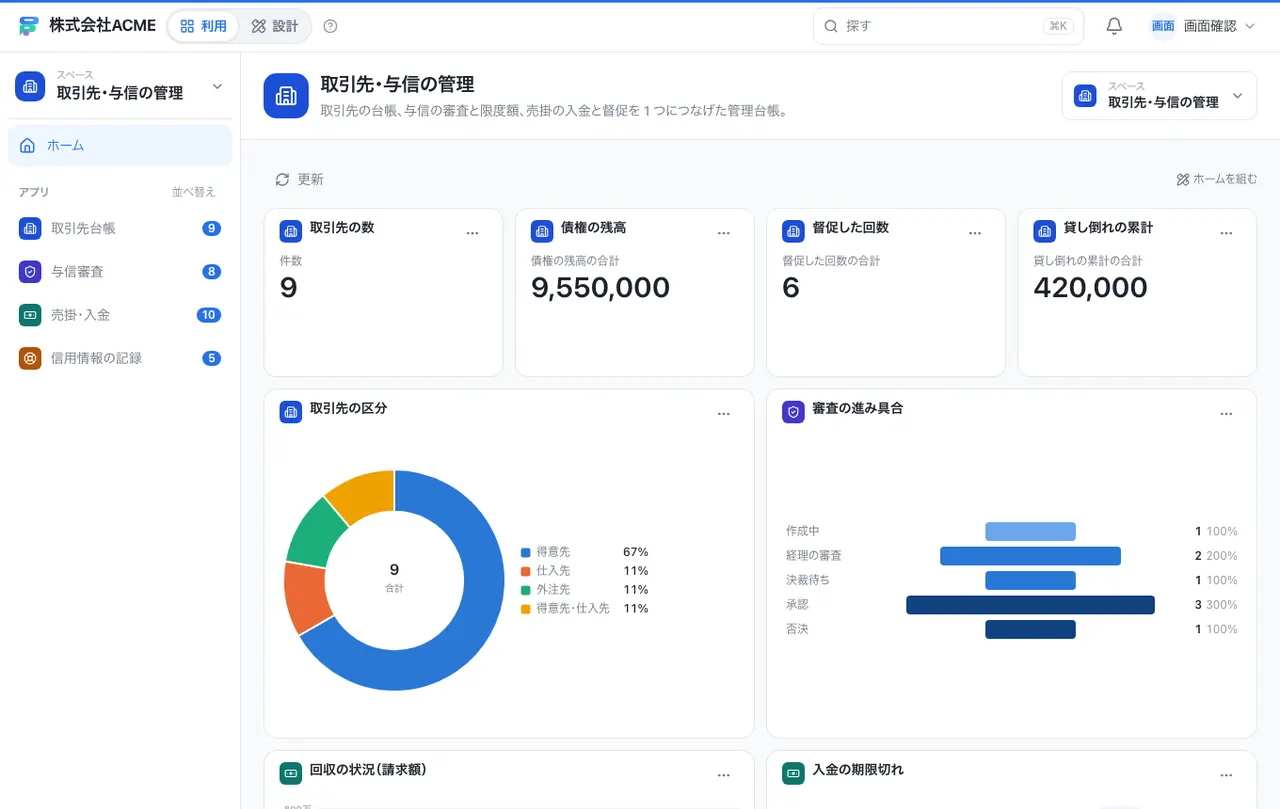Screen dimensions: 1280x809
Task: Click the 売掛・入金 icon in sidebar
Action: [x=30, y=315]
